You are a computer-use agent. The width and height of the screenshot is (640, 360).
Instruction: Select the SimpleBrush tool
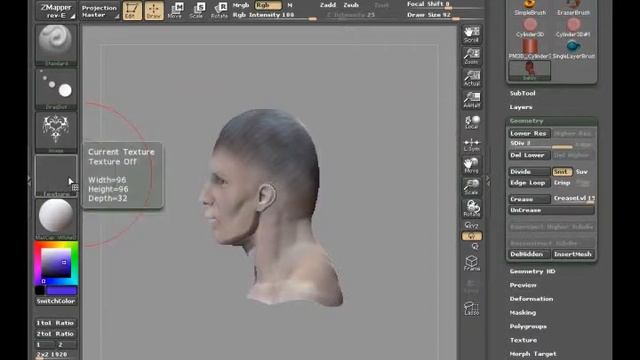[x=530, y=8]
